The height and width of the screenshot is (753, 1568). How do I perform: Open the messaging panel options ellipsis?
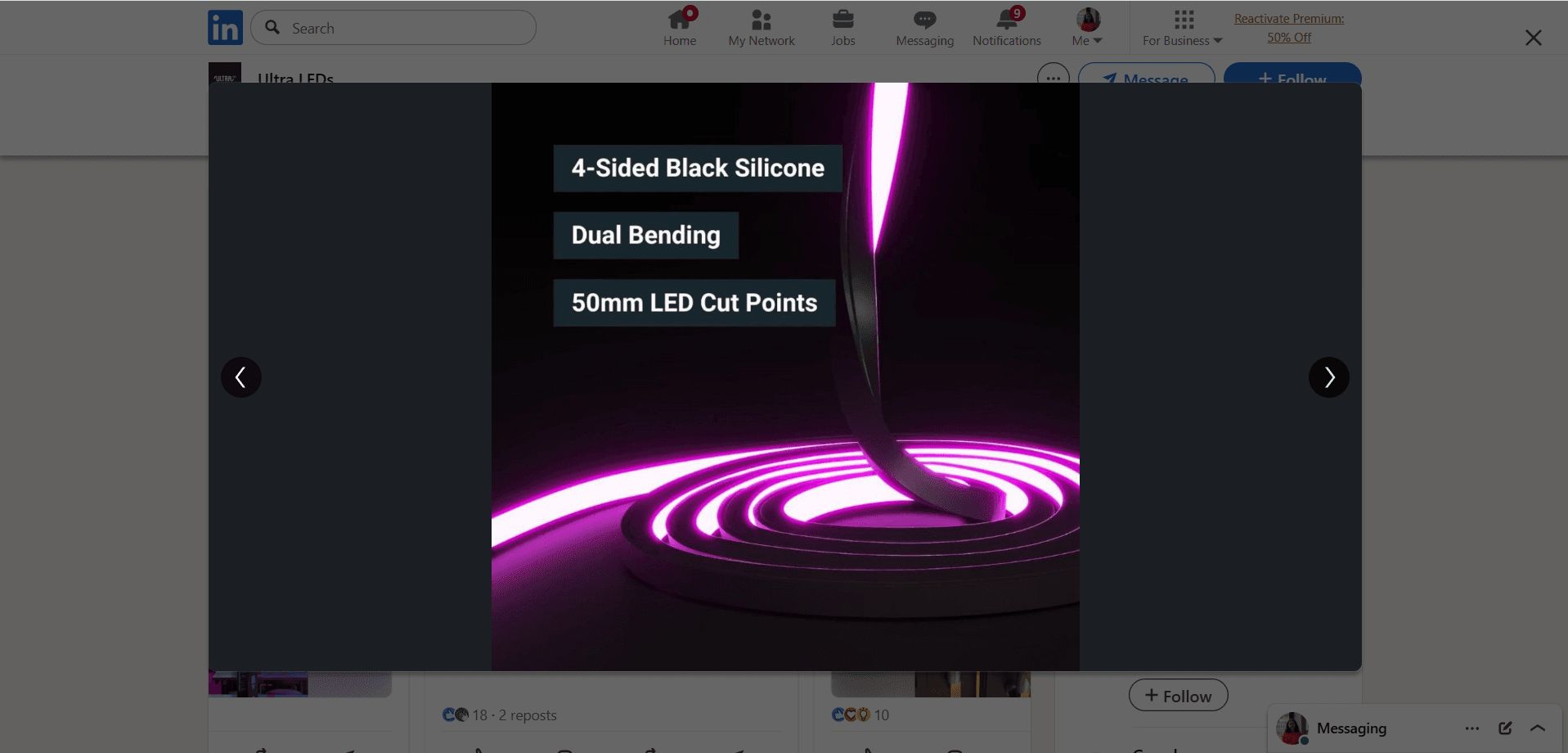tap(1472, 728)
